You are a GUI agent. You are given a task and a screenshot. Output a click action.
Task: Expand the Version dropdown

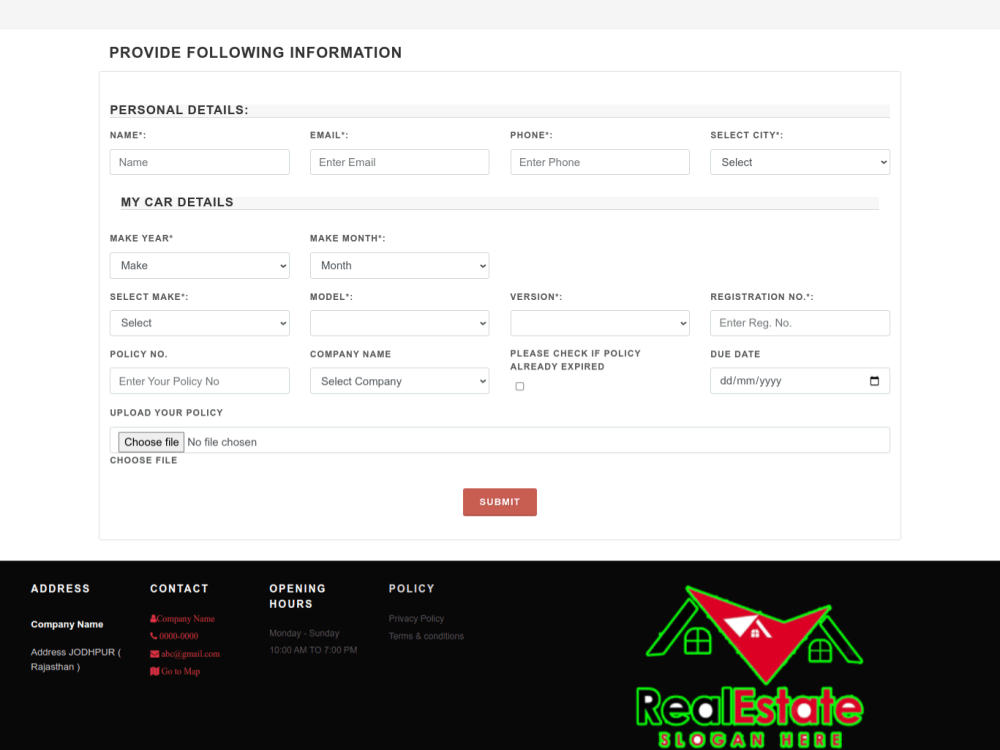pyautogui.click(x=599, y=323)
